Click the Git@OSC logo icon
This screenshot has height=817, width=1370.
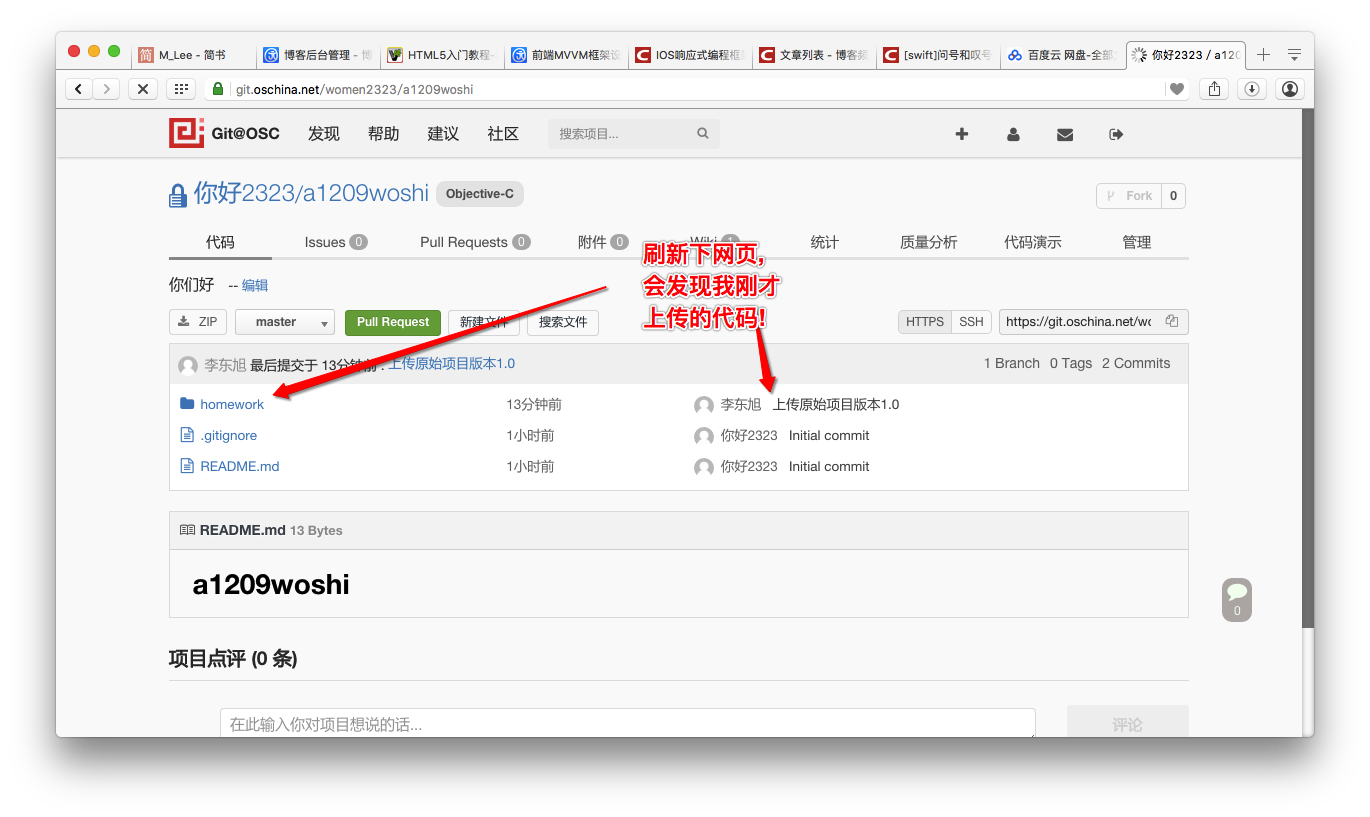tap(186, 133)
